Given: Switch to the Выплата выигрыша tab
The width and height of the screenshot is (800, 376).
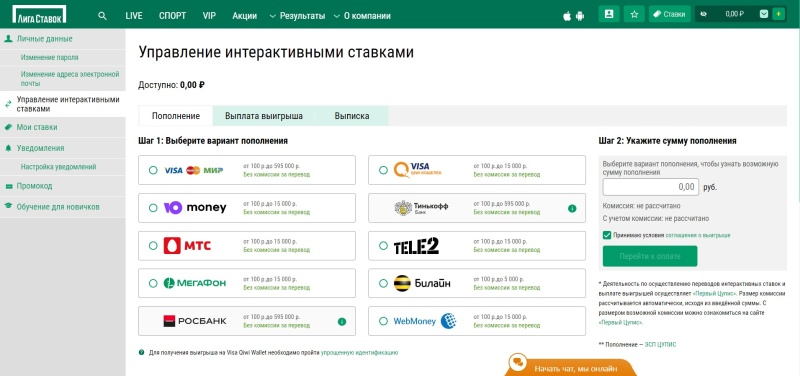Looking at the screenshot, I should [x=264, y=116].
